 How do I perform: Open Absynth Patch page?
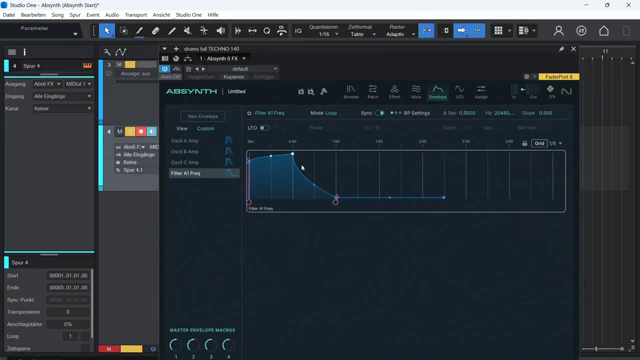pos(373,92)
